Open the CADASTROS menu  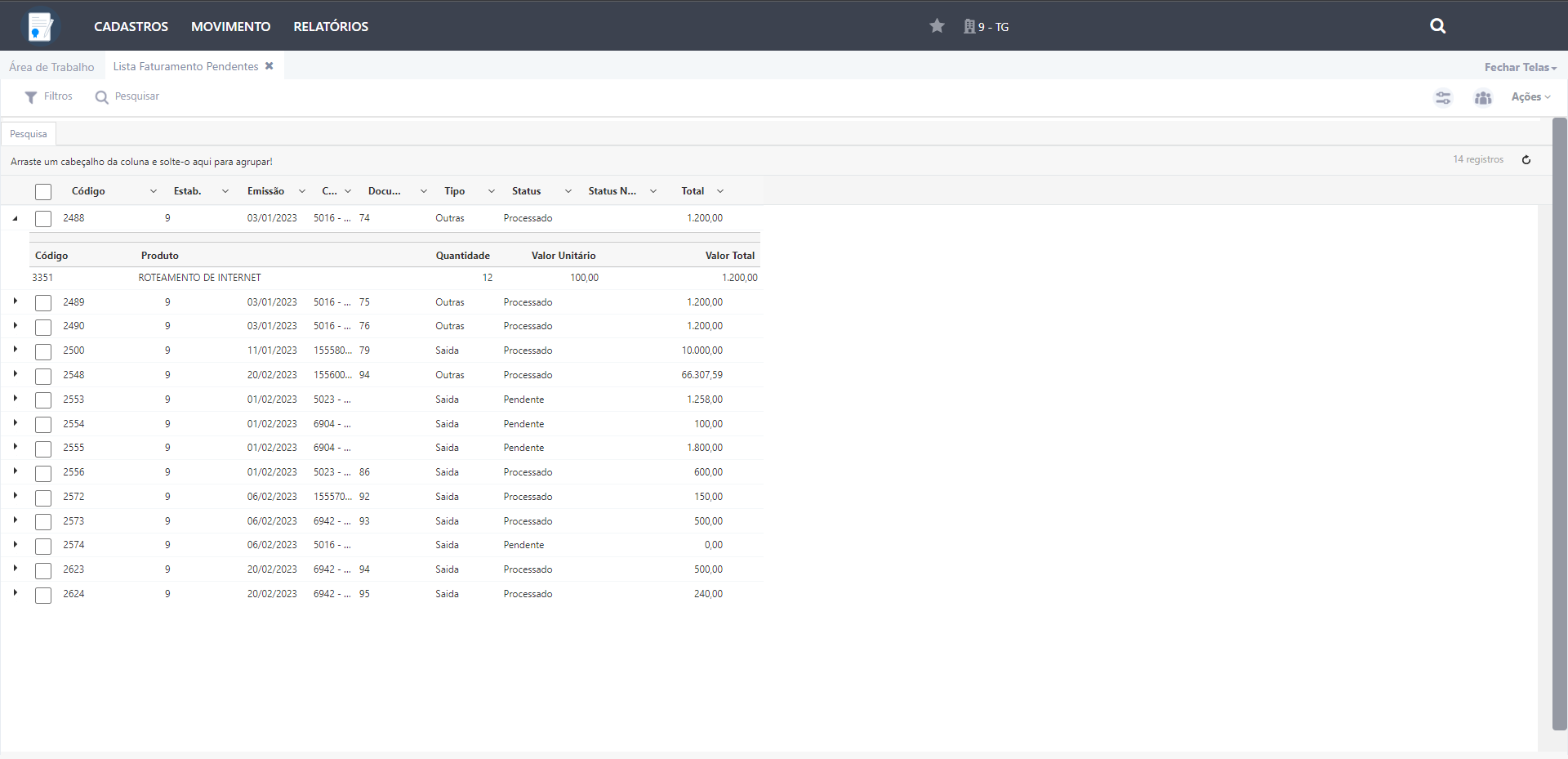click(131, 26)
